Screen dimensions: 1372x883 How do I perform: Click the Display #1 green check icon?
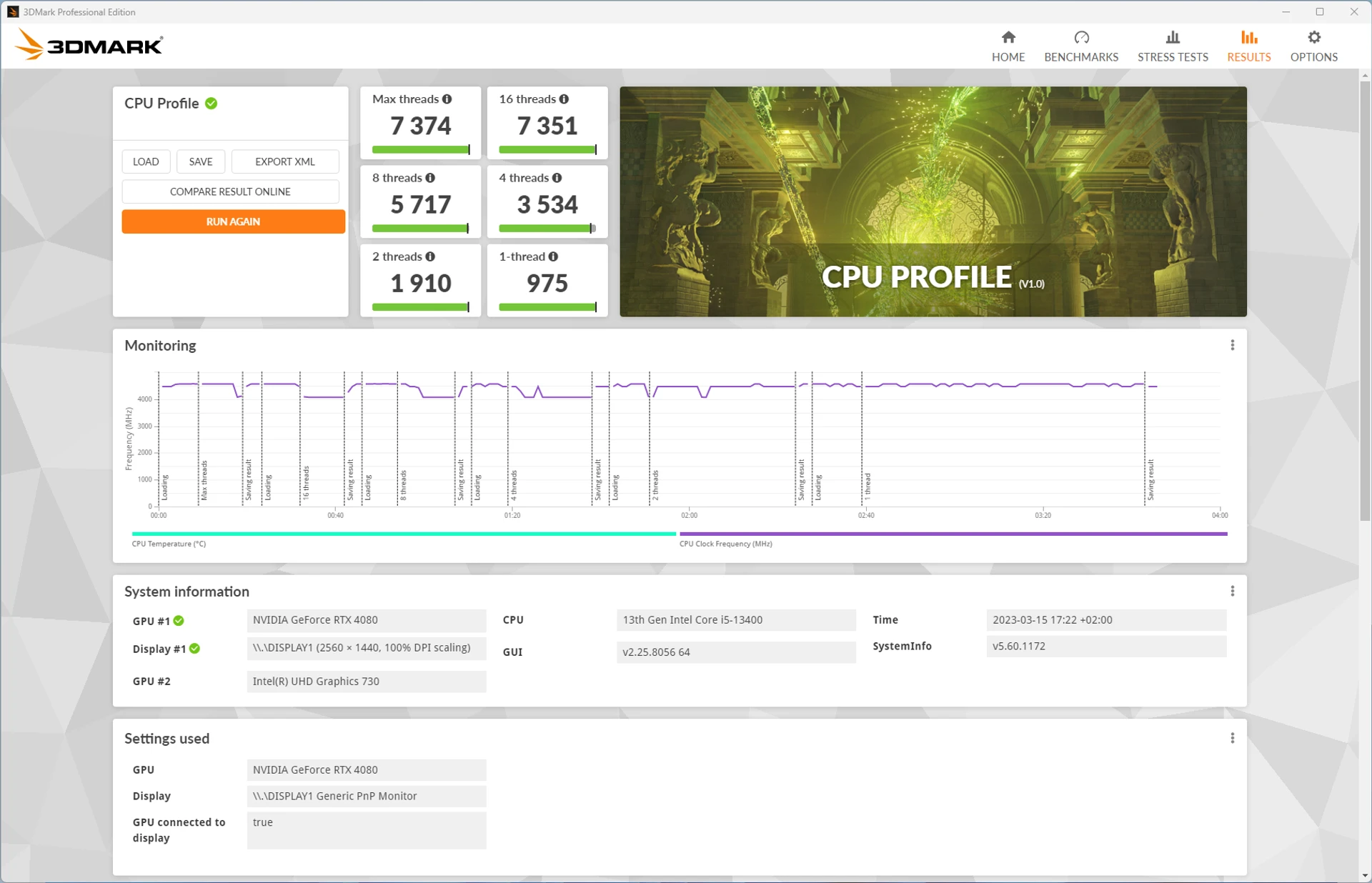point(194,649)
